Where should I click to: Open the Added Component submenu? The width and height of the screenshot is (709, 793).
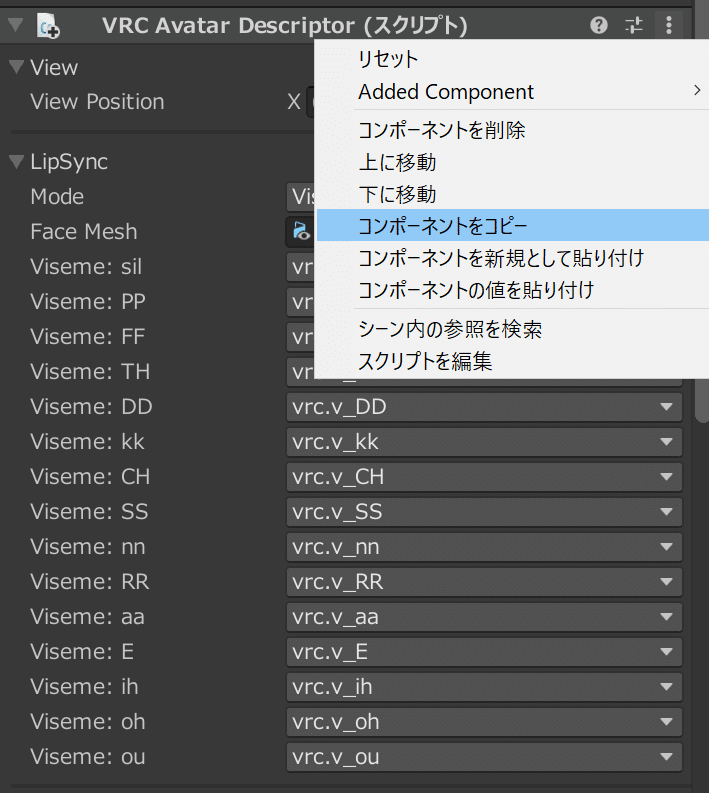(x=512, y=92)
